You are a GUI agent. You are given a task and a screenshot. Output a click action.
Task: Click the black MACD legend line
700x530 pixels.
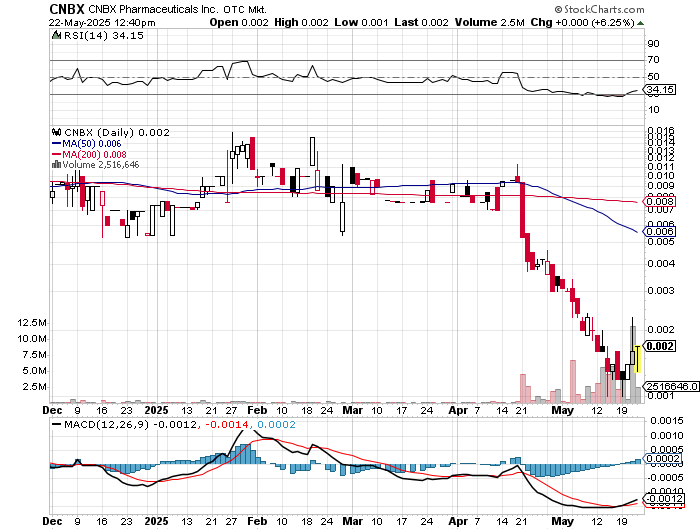point(57,424)
